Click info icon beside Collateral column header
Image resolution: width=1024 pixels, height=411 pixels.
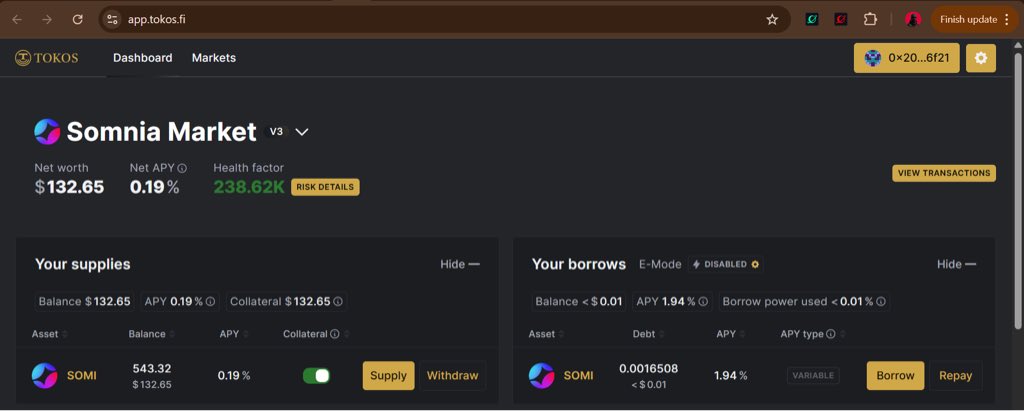coord(334,334)
